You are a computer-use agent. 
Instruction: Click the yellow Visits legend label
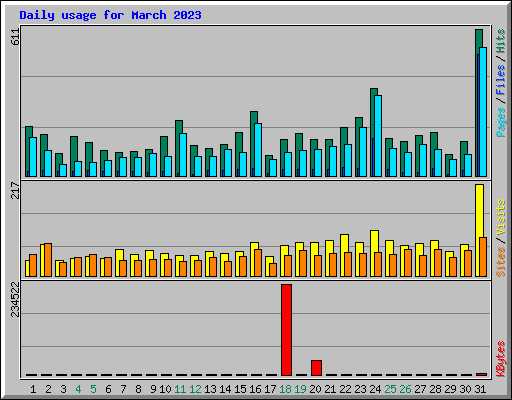(x=500, y=218)
